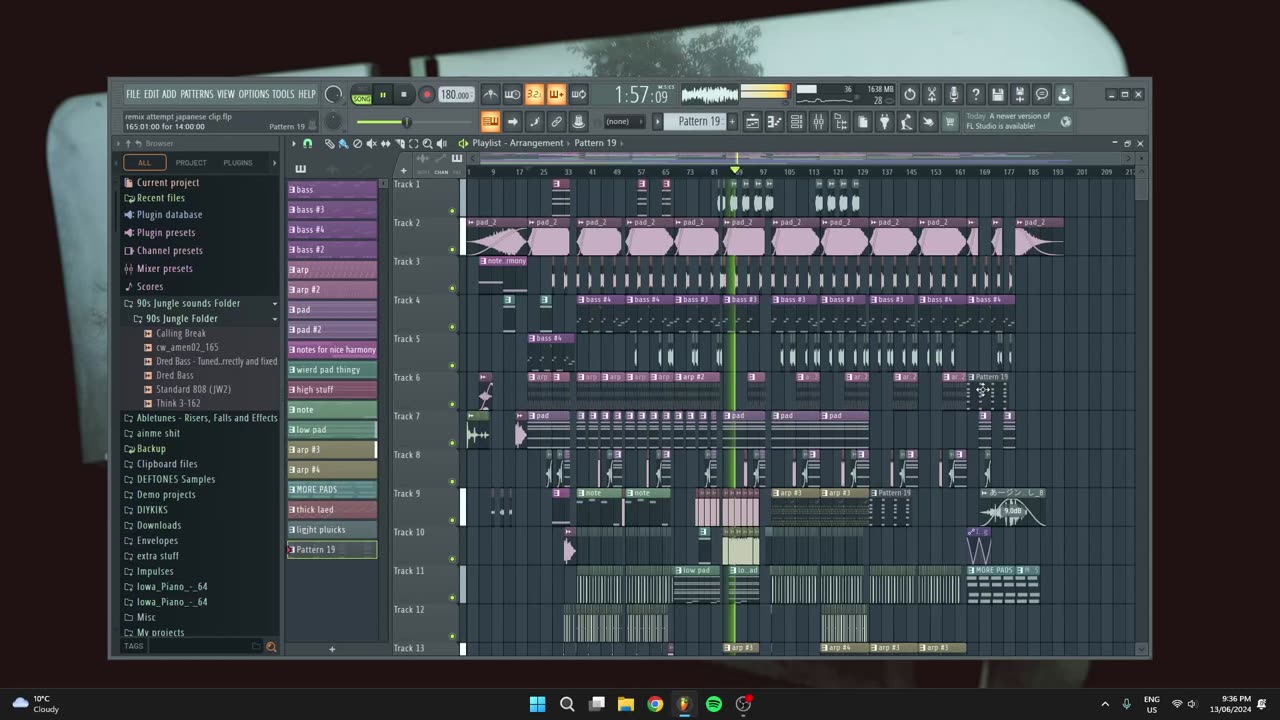The height and width of the screenshot is (720, 1280).
Task: Click the plus button next to Pattern 19
Action: click(732, 122)
